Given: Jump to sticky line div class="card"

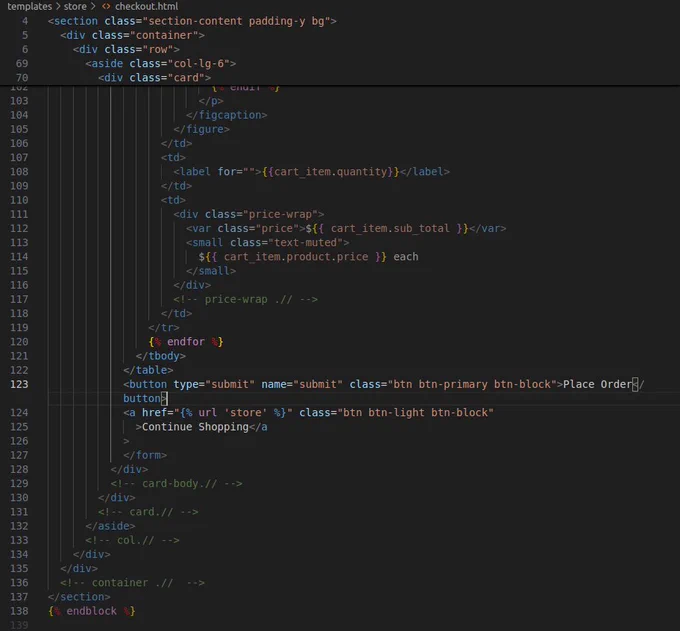Looking at the screenshot, I should coord(154,78).
